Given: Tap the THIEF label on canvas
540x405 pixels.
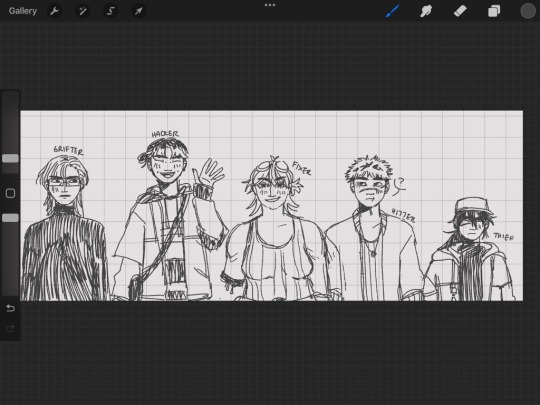Looking at the screenshot, I should [503, 237].
